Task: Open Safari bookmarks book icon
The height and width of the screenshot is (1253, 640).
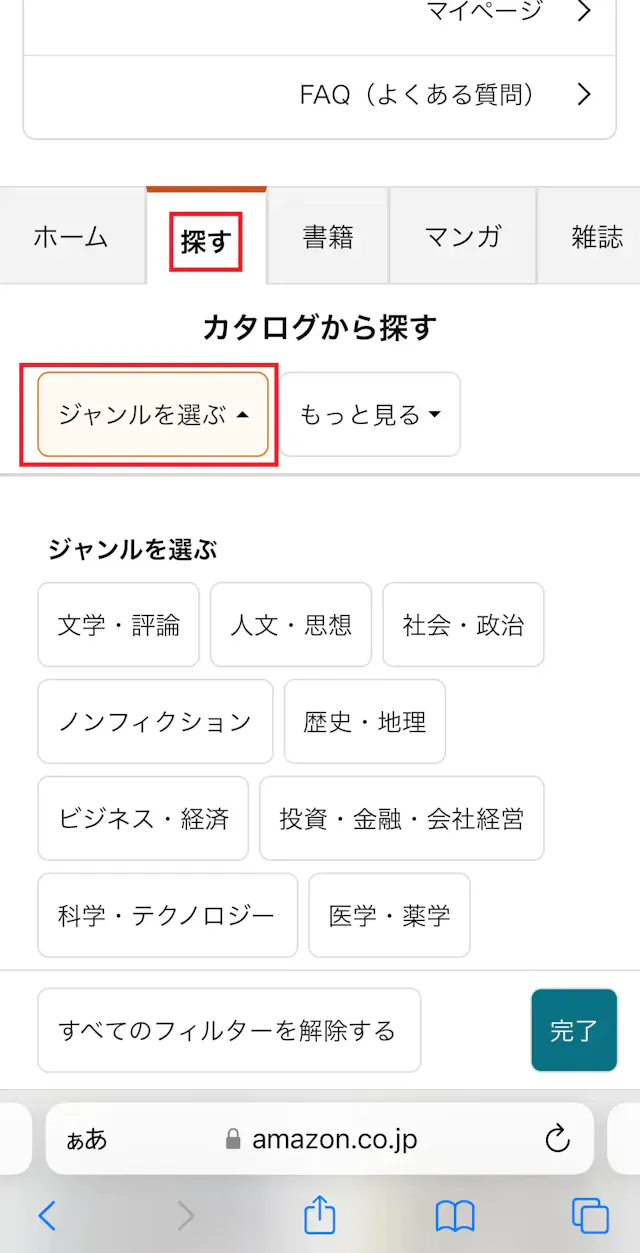Action: tap(455, 1215)
